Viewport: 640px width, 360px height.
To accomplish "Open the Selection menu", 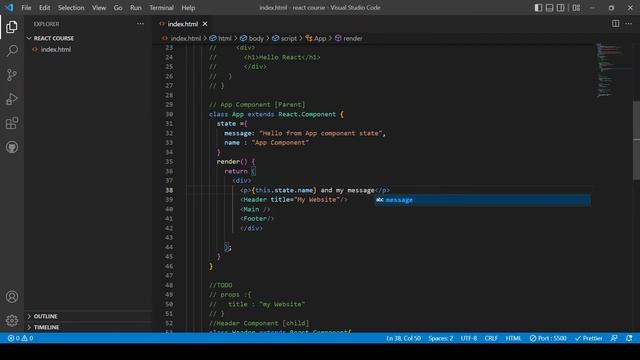I will [x=71, y=8].
